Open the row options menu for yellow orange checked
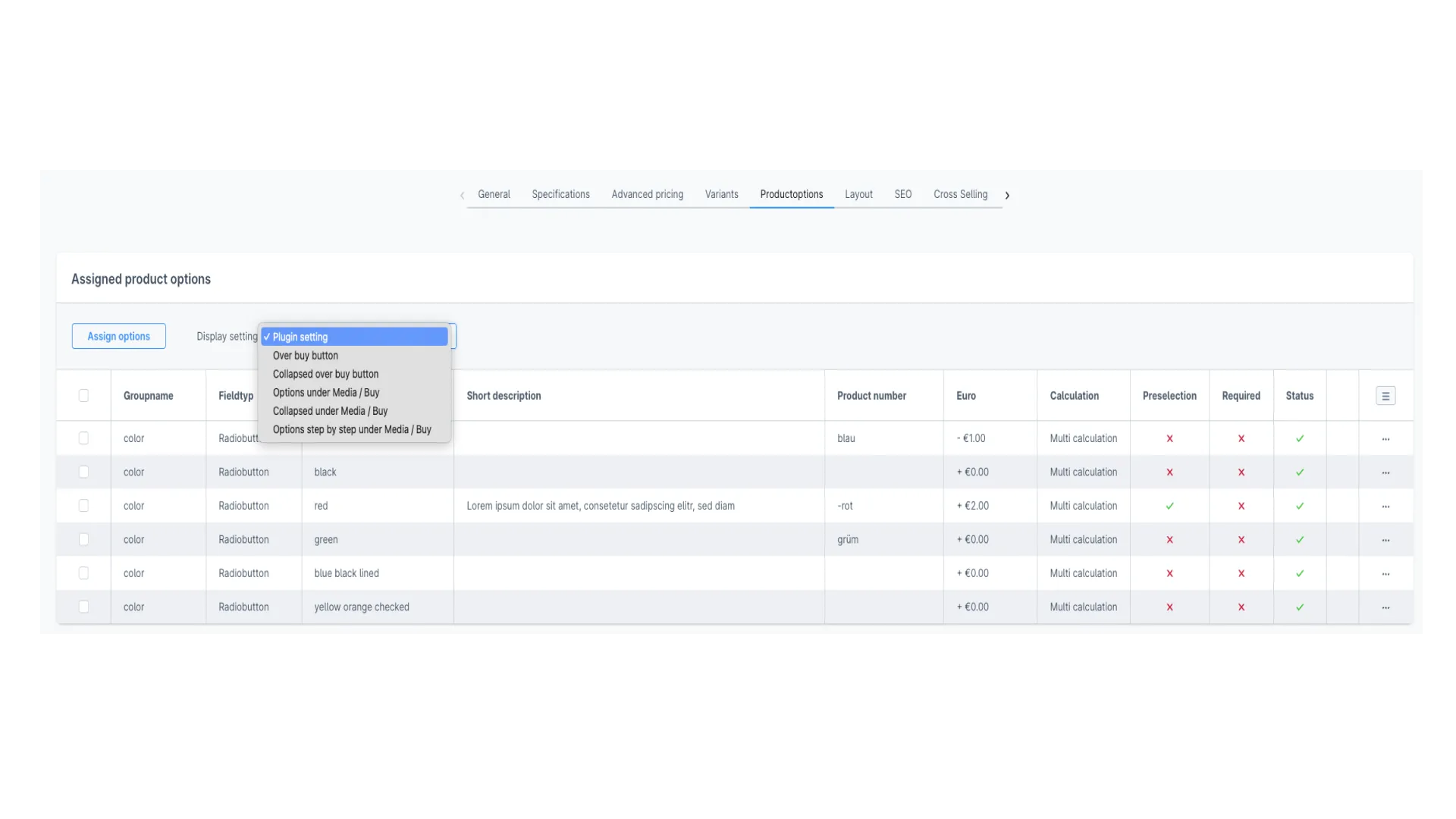 pyautogui.click(x=1386, y=607)
